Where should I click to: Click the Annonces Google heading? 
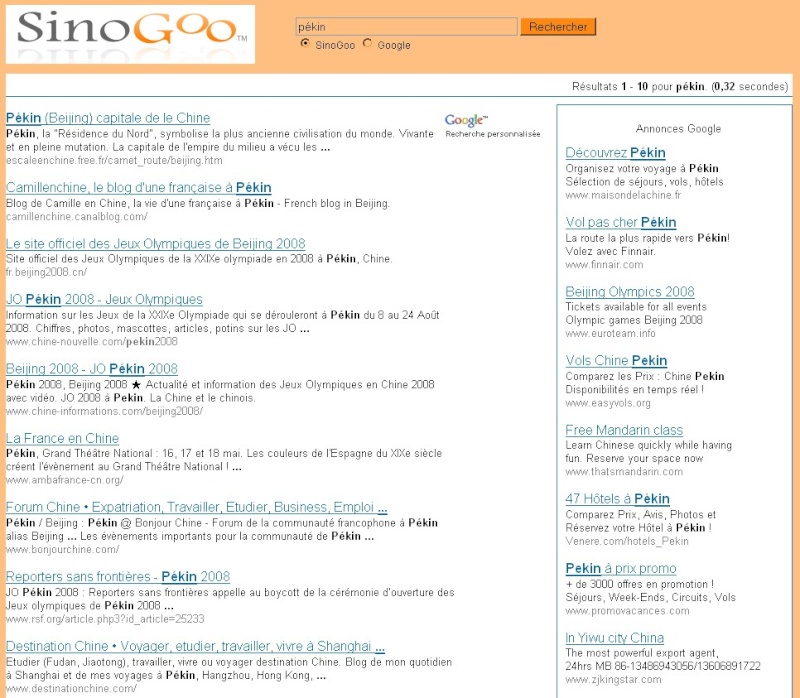[678, 129]
